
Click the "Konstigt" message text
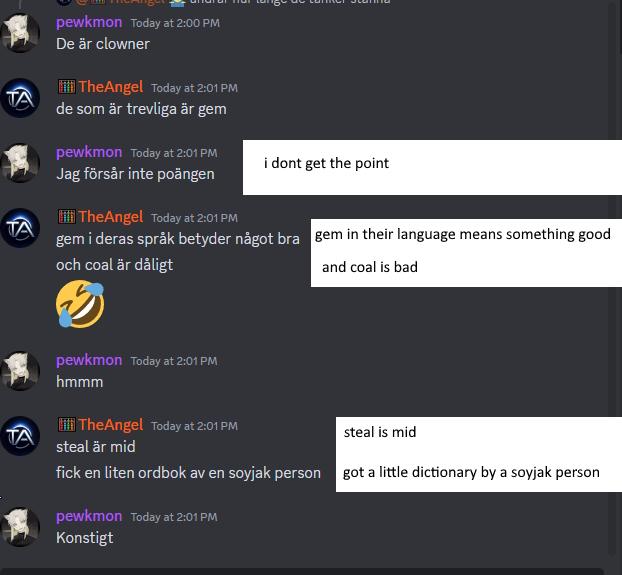click(x=84, y=538)
